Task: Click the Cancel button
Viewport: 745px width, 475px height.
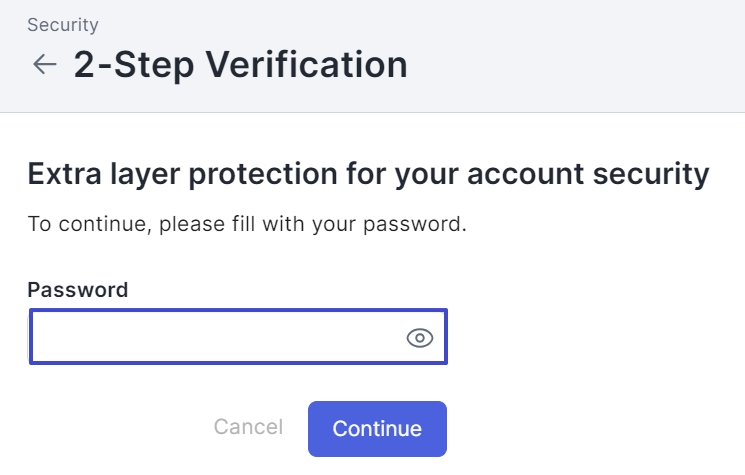Action: click(x=248, y=427)
